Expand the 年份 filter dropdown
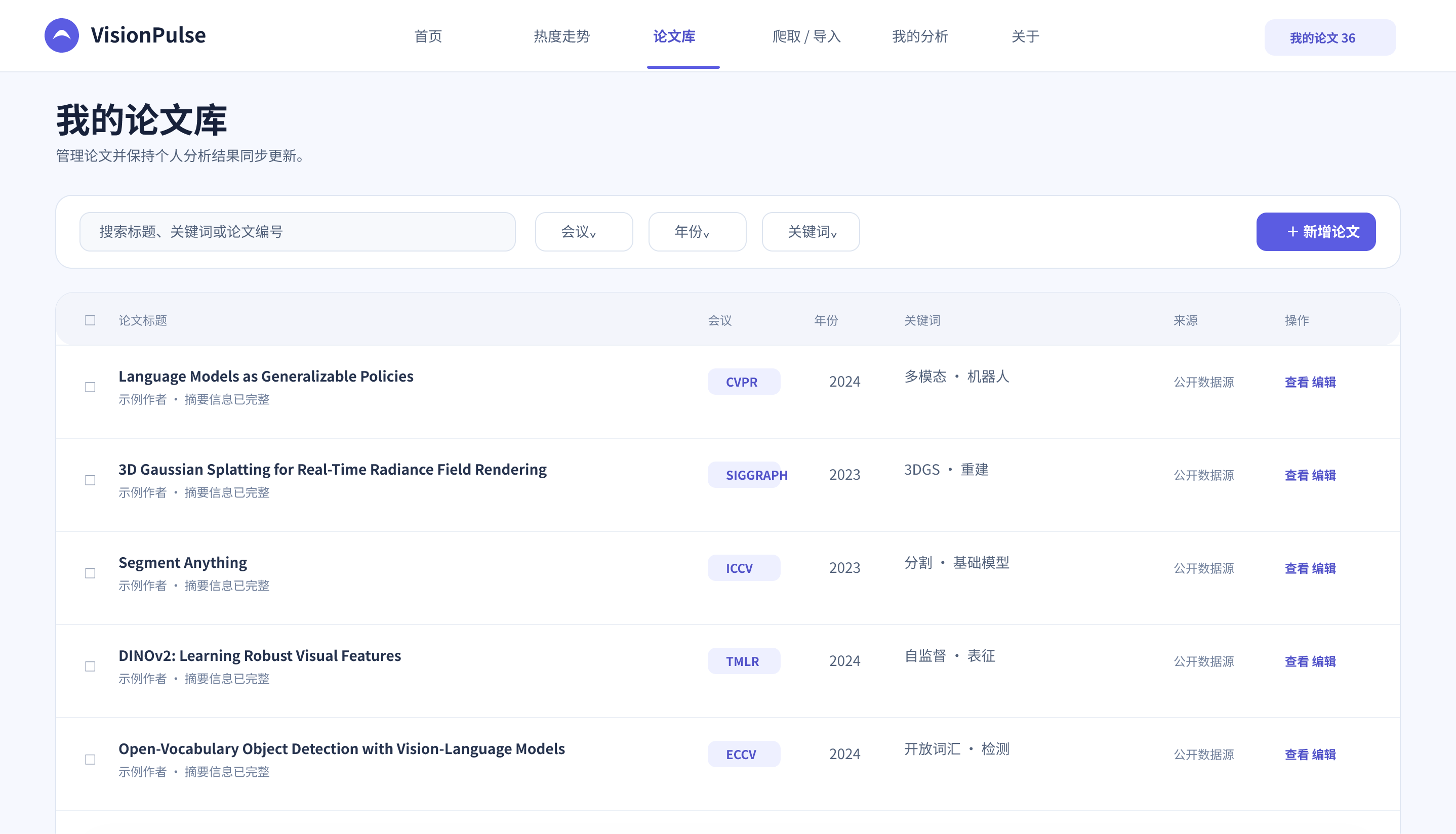1456x834 pixels. click(697, 232)
